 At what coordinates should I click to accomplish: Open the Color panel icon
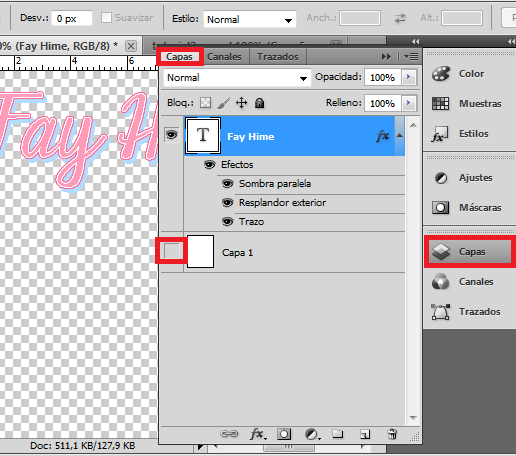(441, 74)
